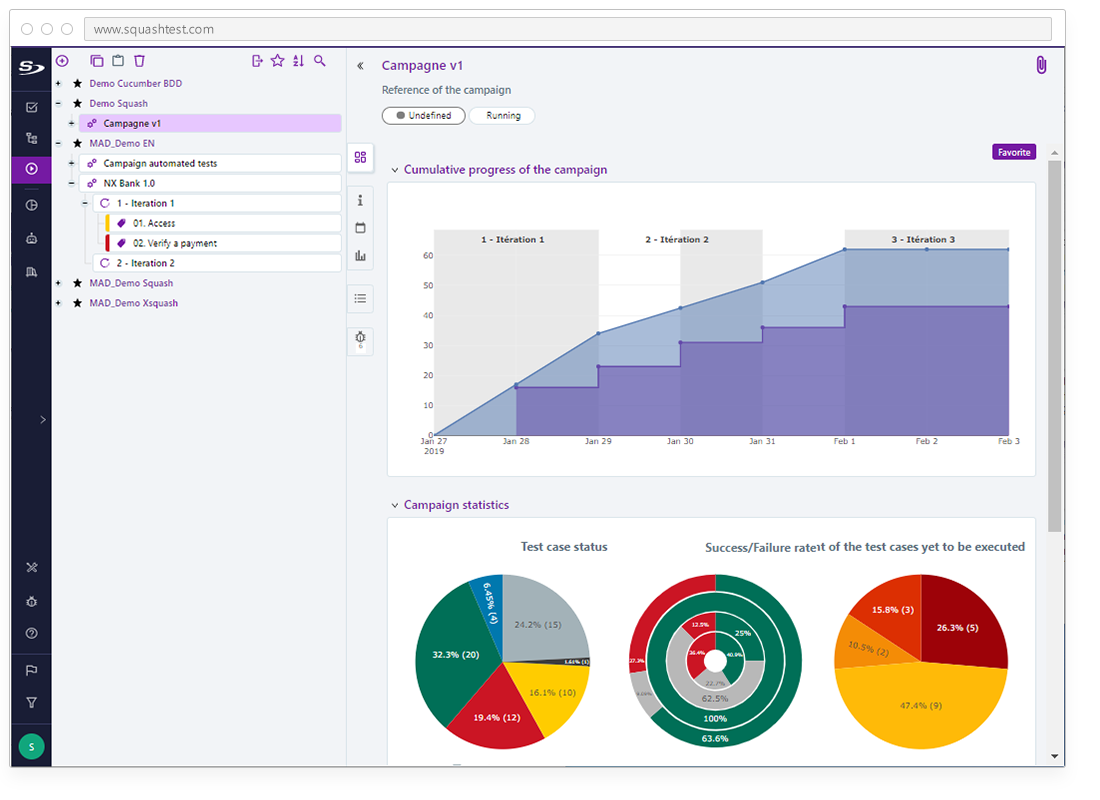Select the copy icon in the tree toolbar
The image size is (1100, 800).
tap(97, 61)
